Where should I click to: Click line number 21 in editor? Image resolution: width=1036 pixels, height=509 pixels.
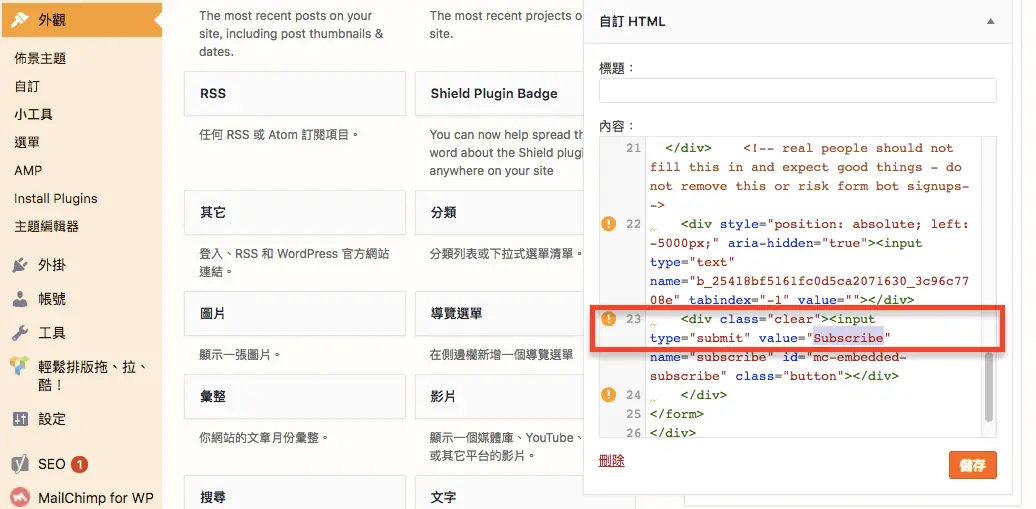634,148
